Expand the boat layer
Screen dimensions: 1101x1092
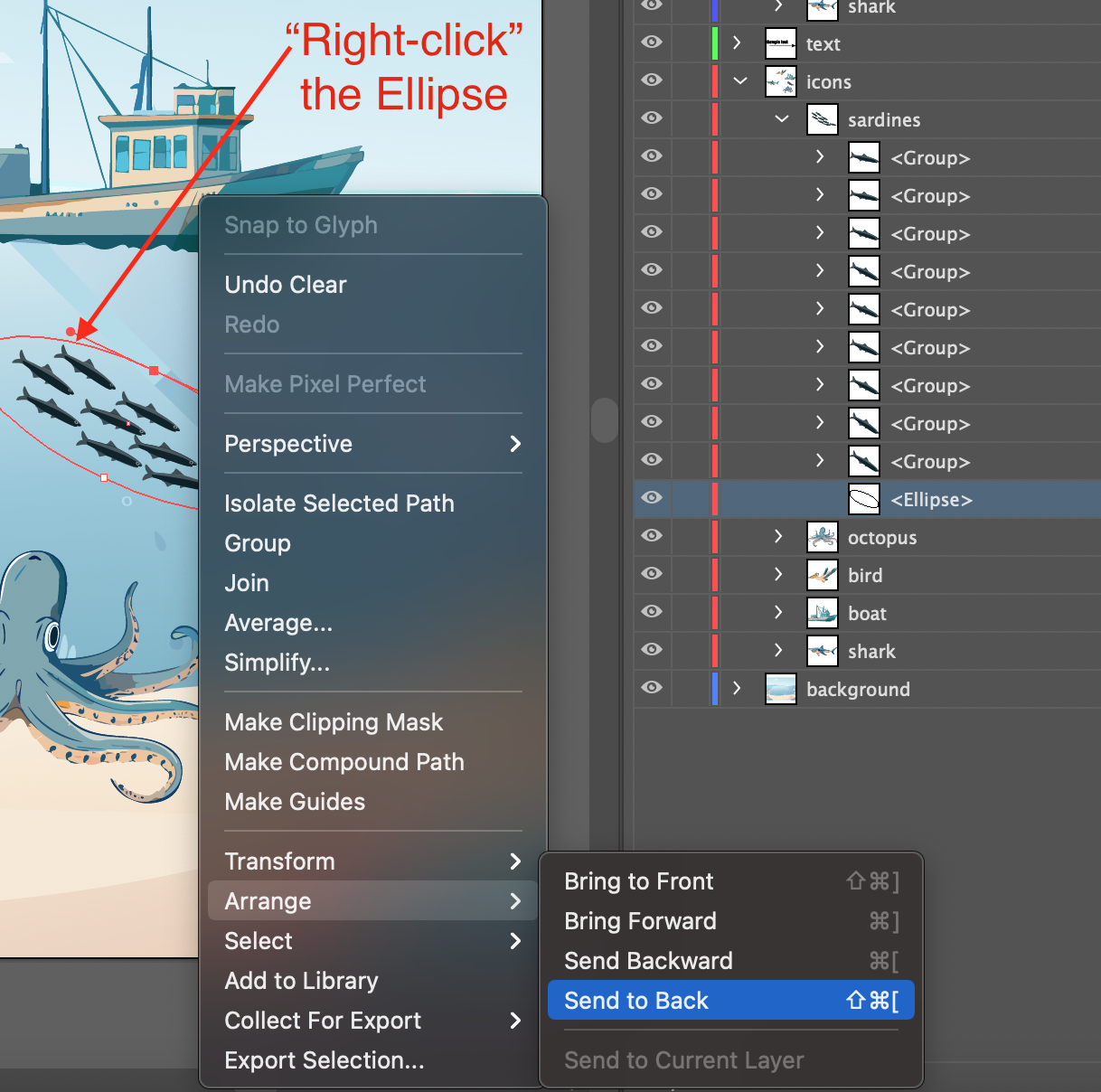click(x=779, y=613)
